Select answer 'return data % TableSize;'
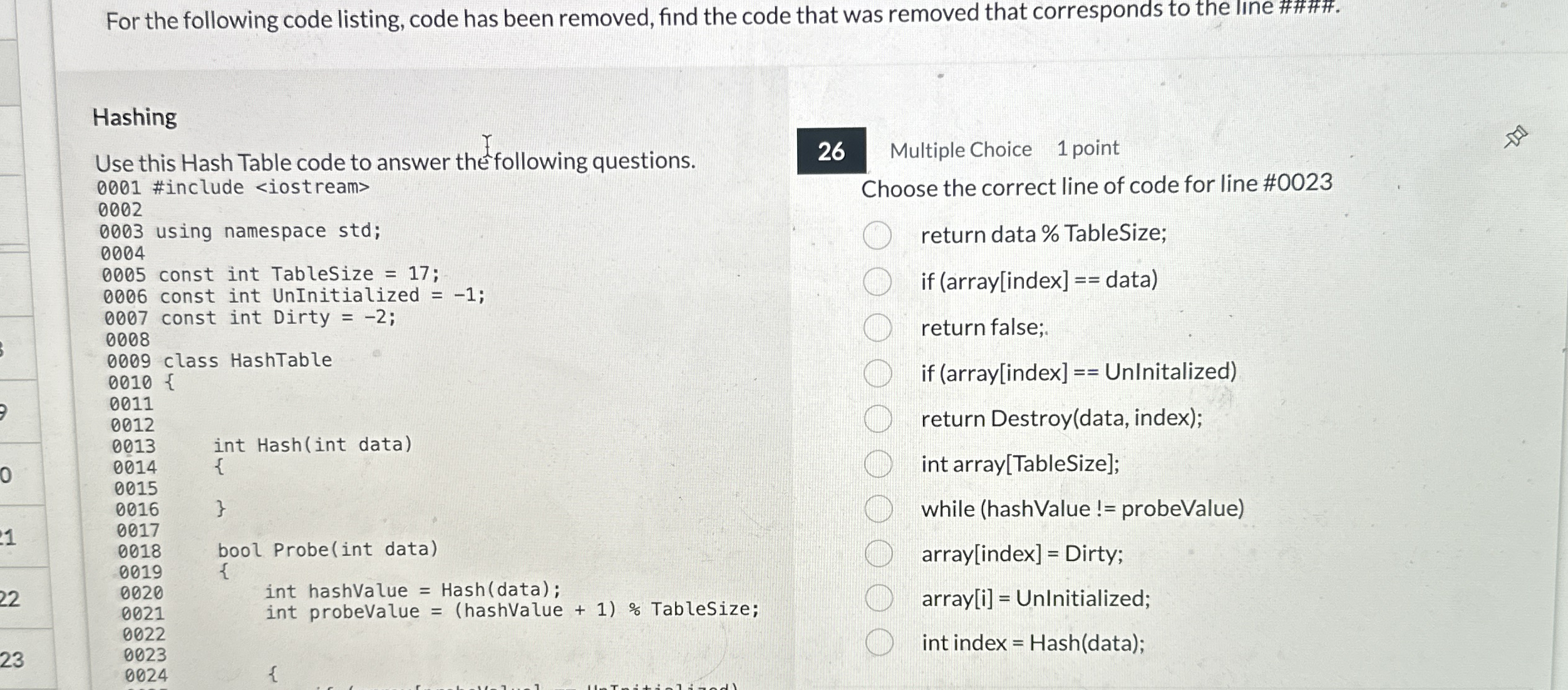The image size is (1568, 690). click(878, 235)
